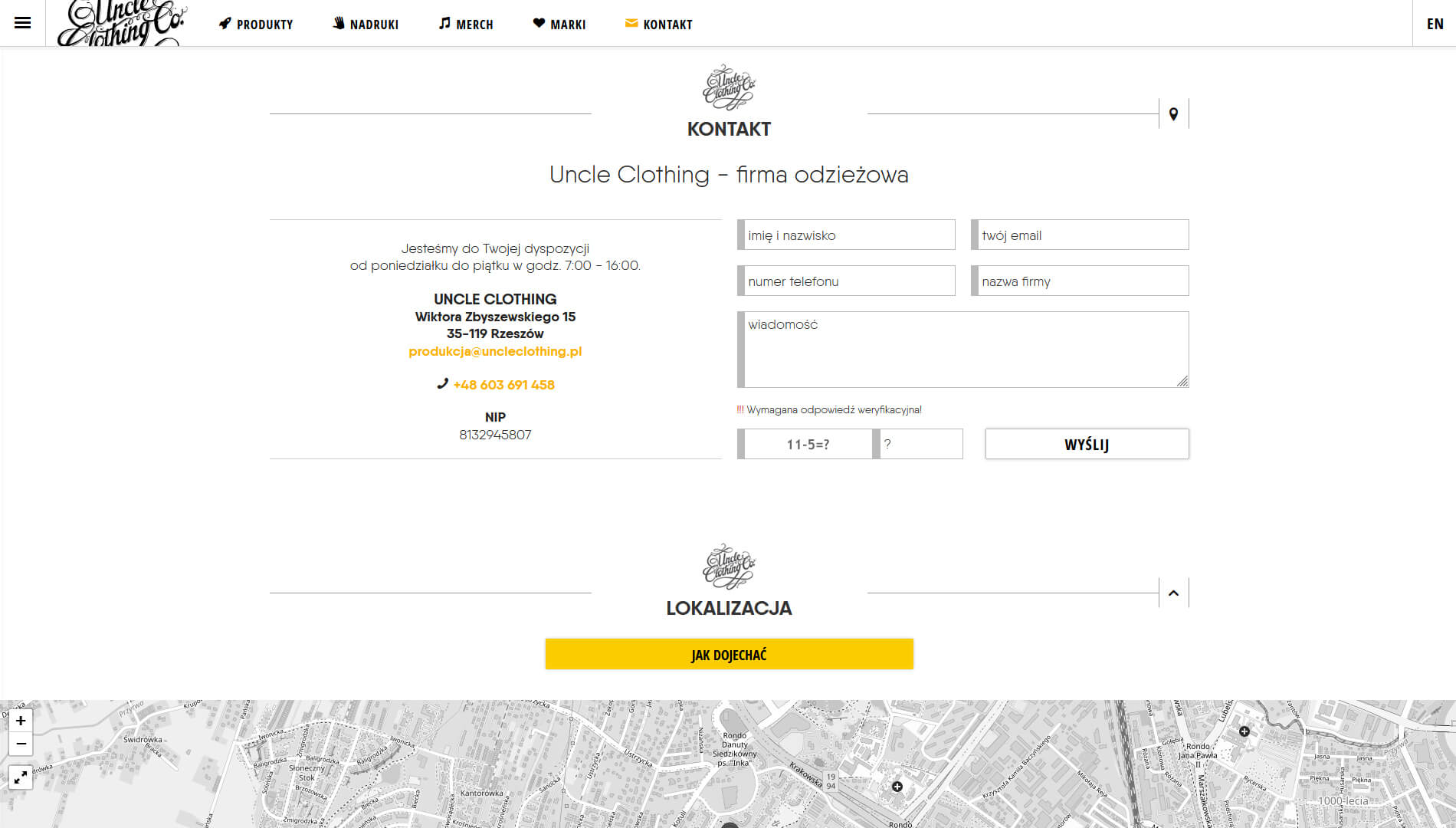Click the produkcja@uncleclothing.pl email link

(495, 351)
